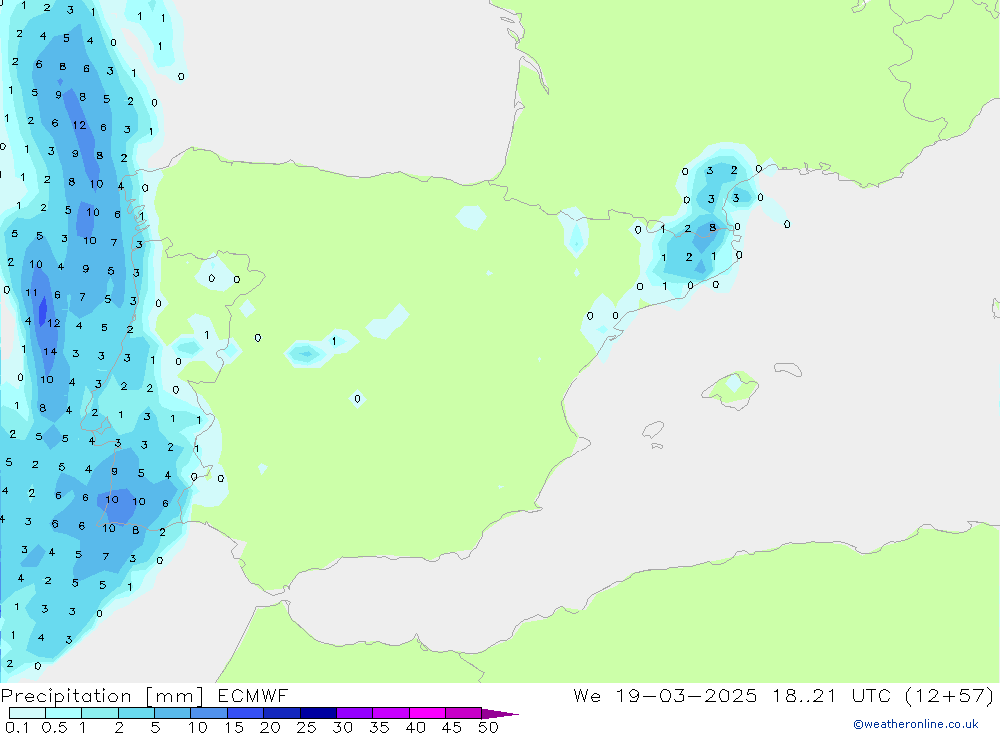Image resolution: width=1000 pixels, height=733 pixels.
Task: Click the 25-30 mm dark navy legend segment
Action: pos(317,713)
